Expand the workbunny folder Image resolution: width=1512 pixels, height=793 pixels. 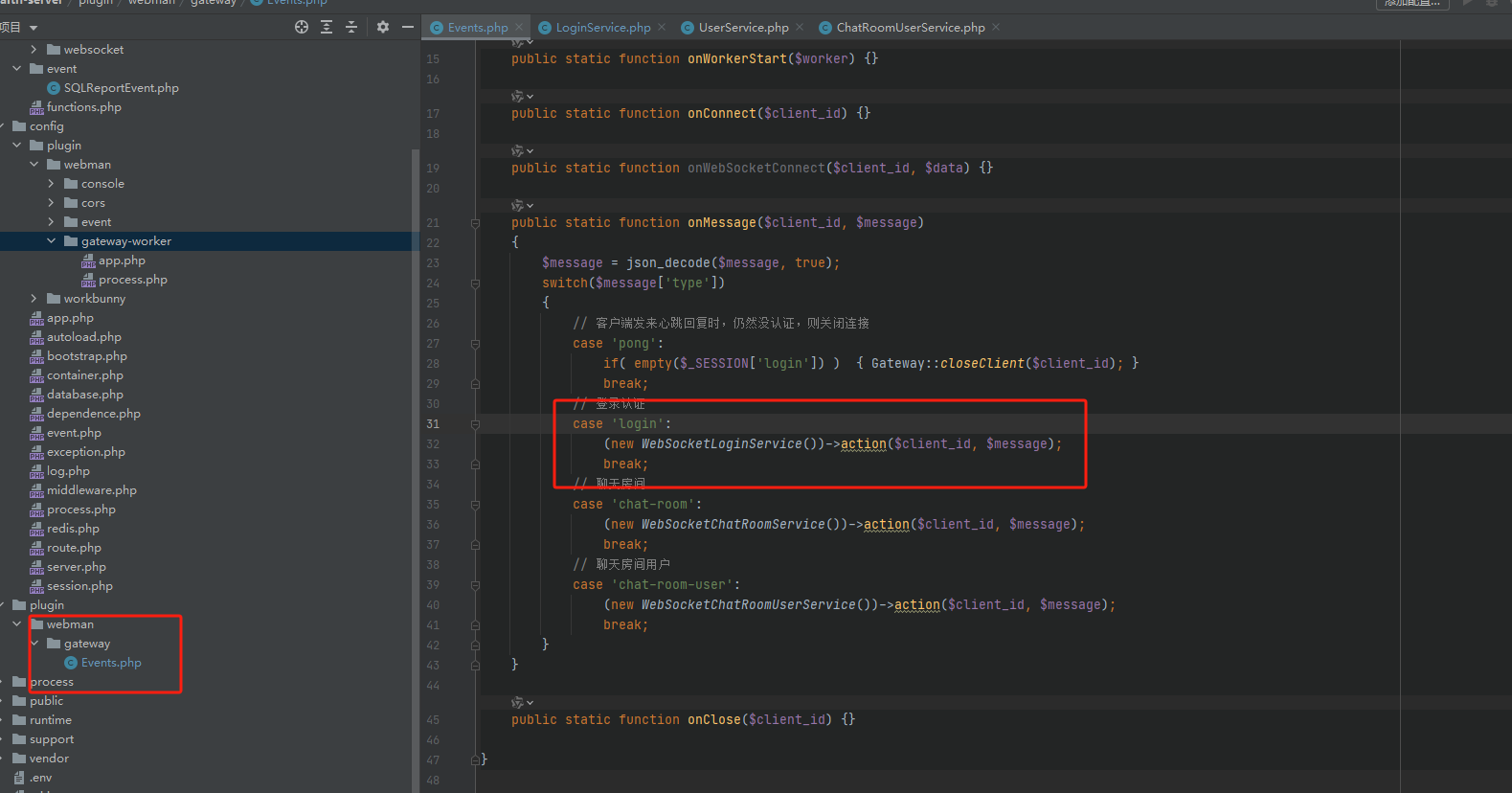[x=34, y=299]
